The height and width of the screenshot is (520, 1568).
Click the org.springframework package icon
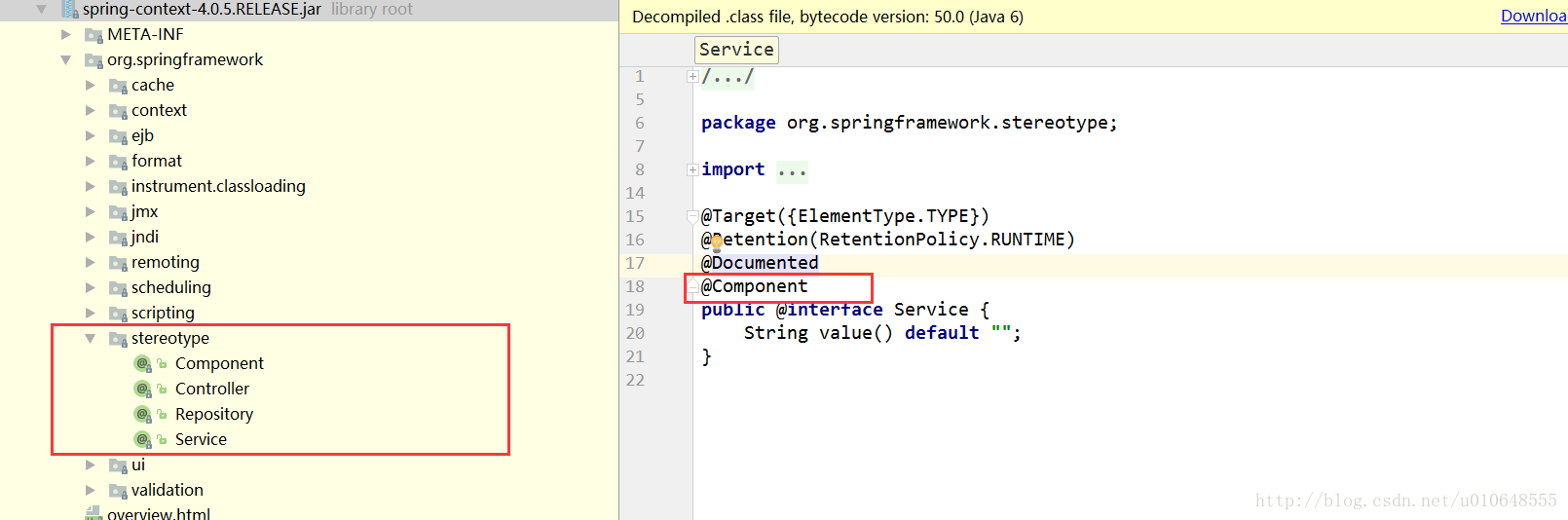click(93, 60)
